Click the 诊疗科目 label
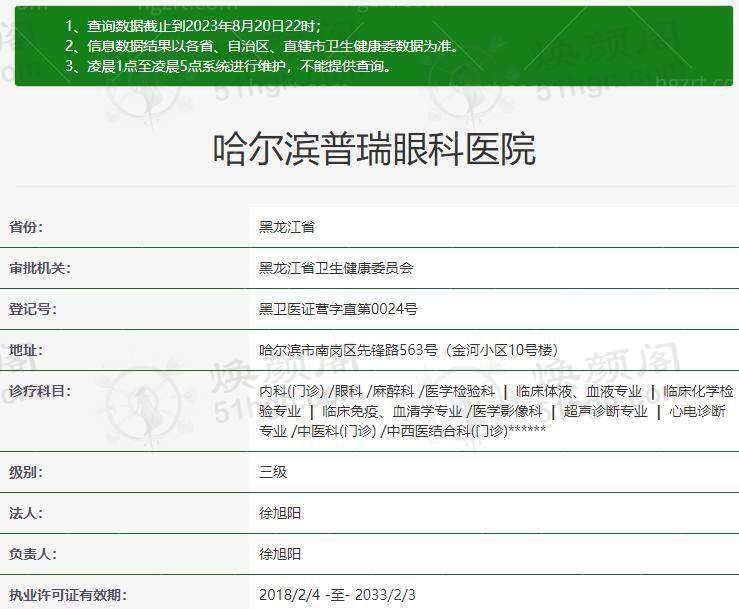The width and height of the screenshot is (739, 609). (x=40, y=391)
